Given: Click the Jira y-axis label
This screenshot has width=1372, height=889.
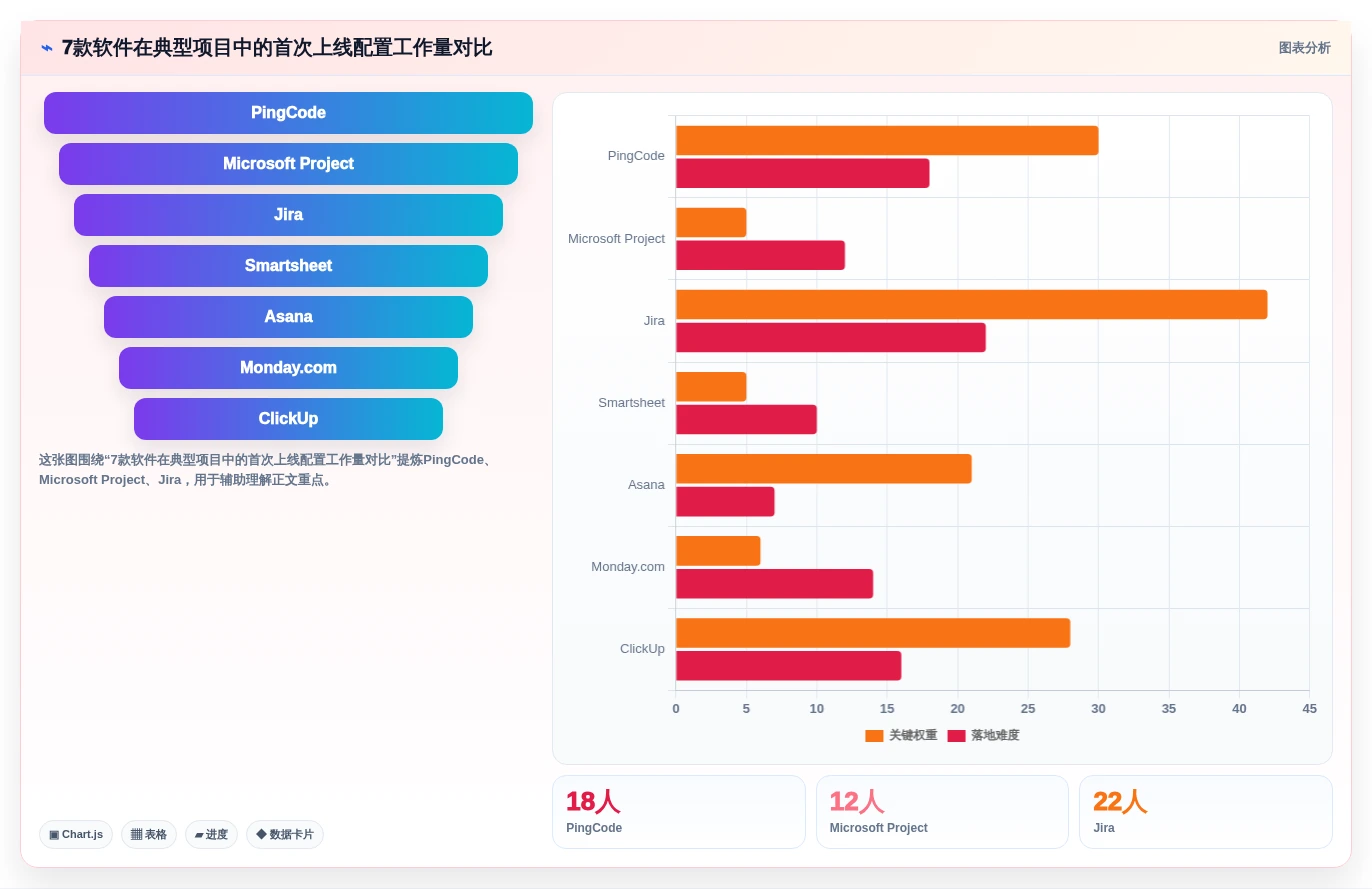Looking at the screenshot, I should click(x=654, y=321).
